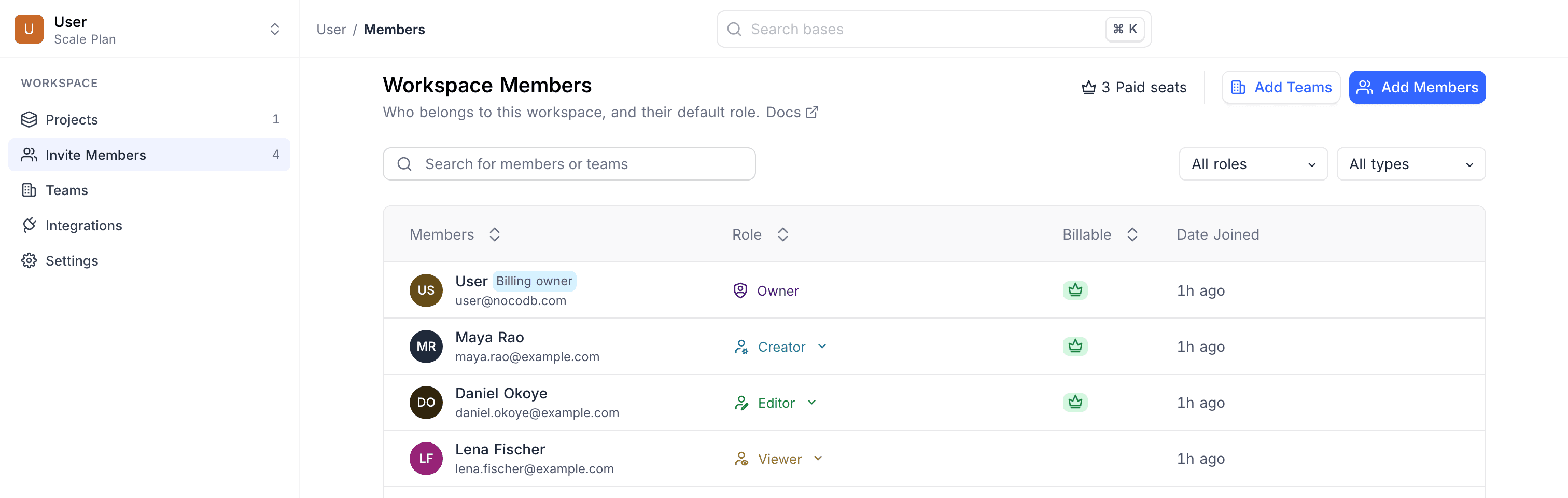Click Daniel Okoye's DO avatar

(x=426, y=403)
